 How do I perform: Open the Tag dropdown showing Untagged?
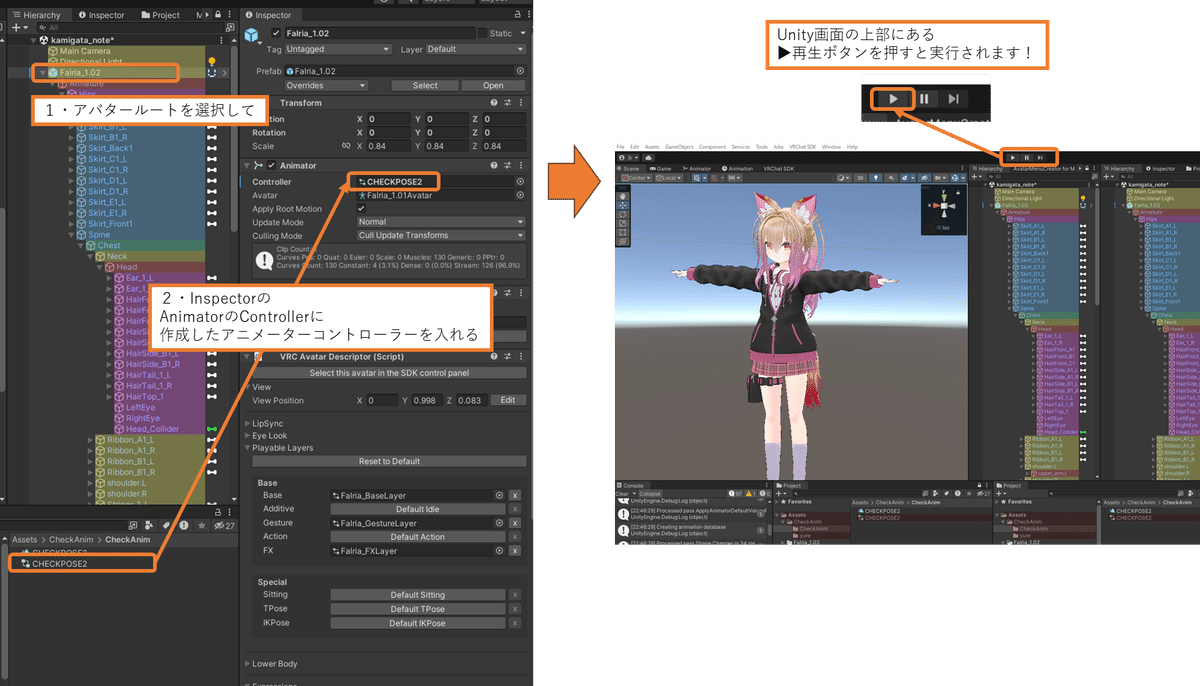pyautogui.click(x=338, y=49)
